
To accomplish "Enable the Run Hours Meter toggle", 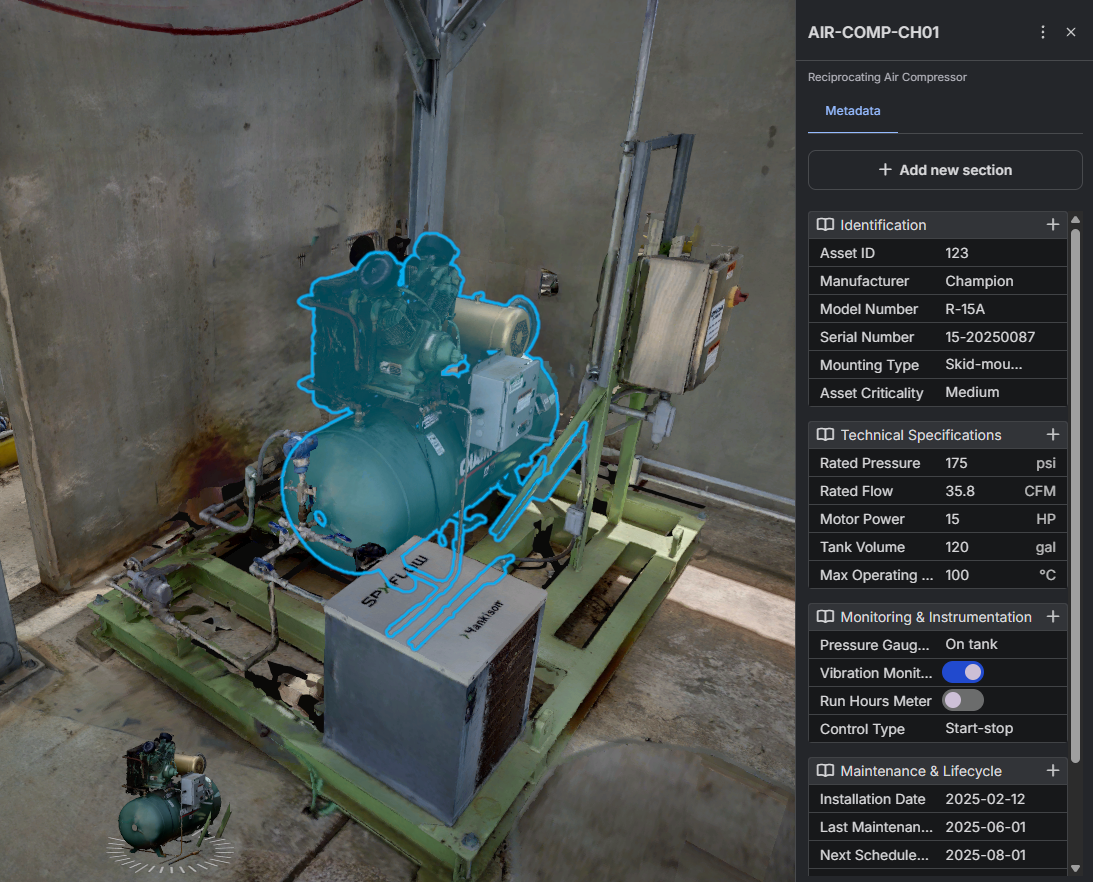I will click(x=963, y=701).
